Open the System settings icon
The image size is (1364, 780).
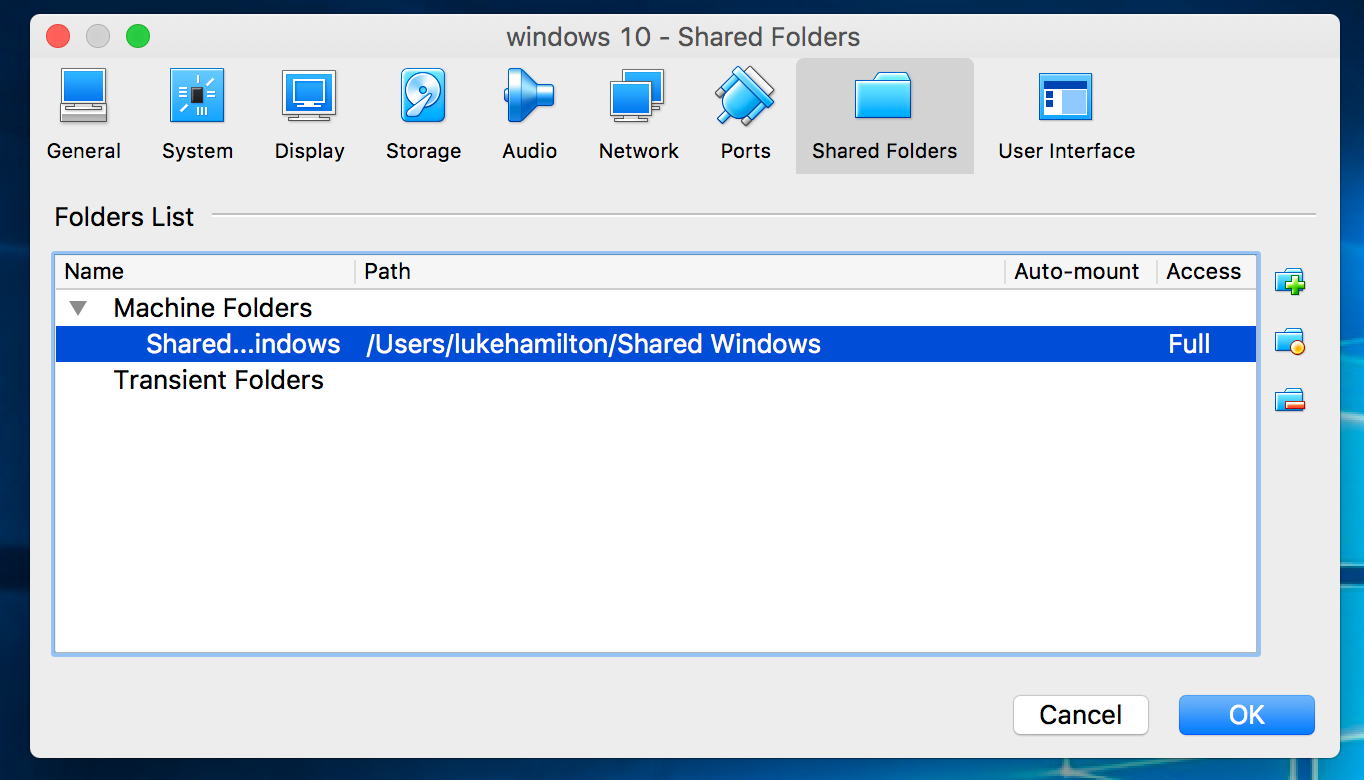[197, 96]
